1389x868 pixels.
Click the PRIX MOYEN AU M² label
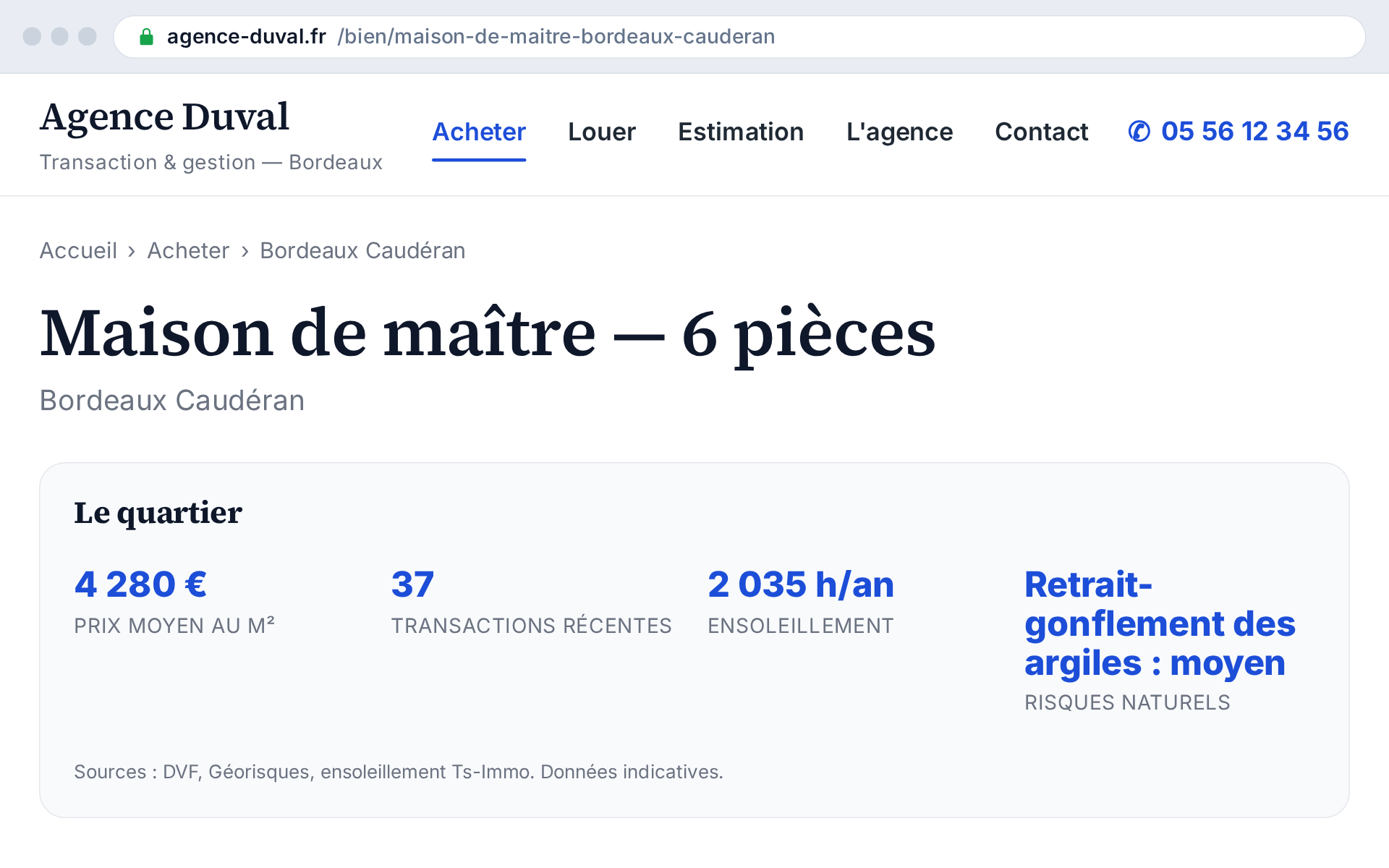pyautogui.click(x=174, y=626)
